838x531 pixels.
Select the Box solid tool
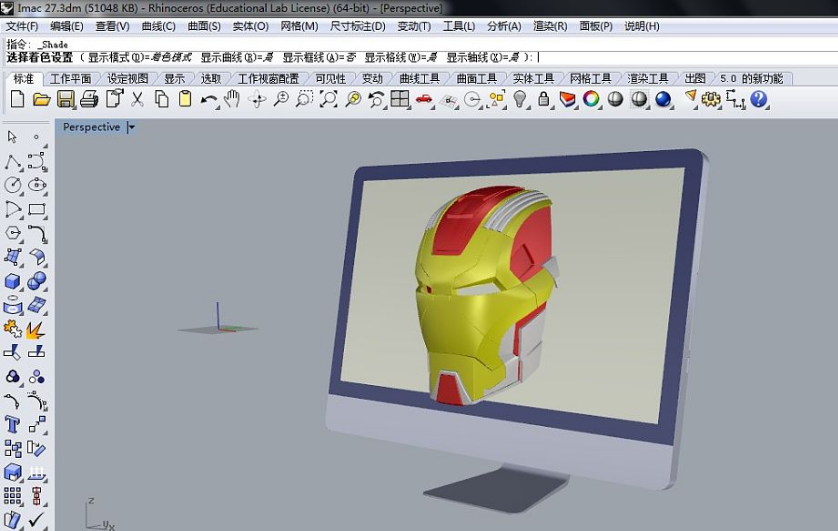[x=13, y=281]
